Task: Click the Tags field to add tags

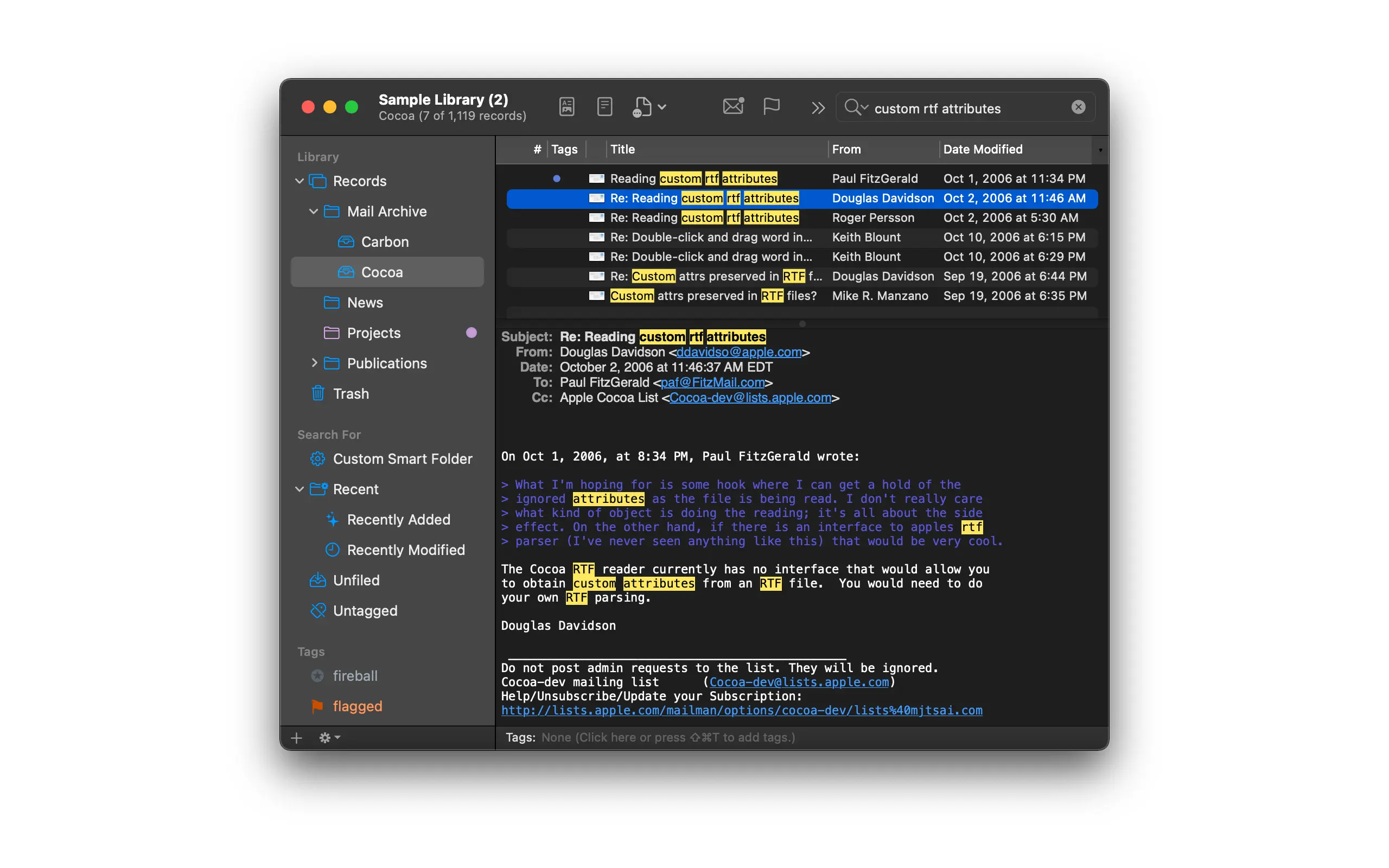Action: click(668, 737)
